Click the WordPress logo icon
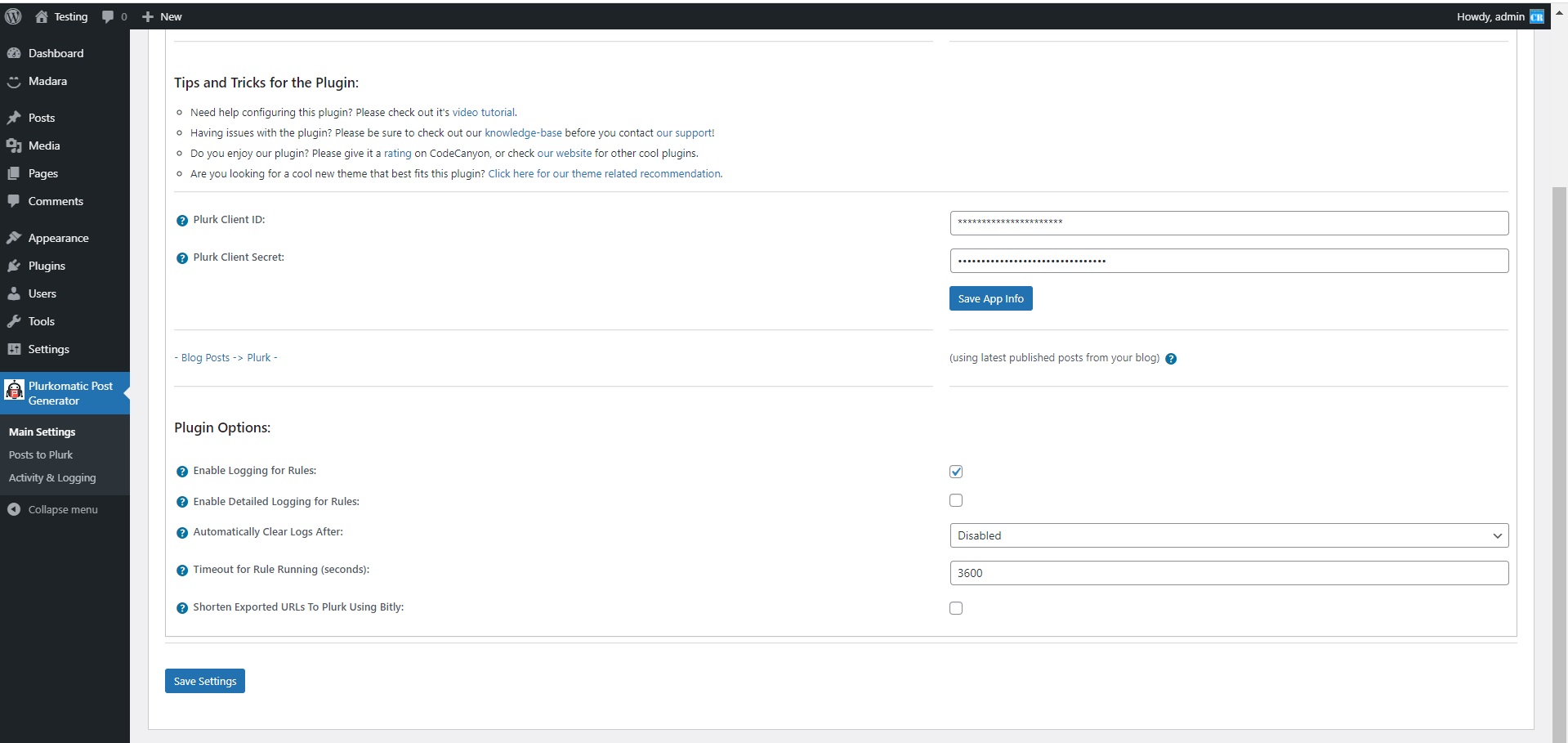Image resolution: width=1568 pixels, height=743 pixels. tap(13, 16)
